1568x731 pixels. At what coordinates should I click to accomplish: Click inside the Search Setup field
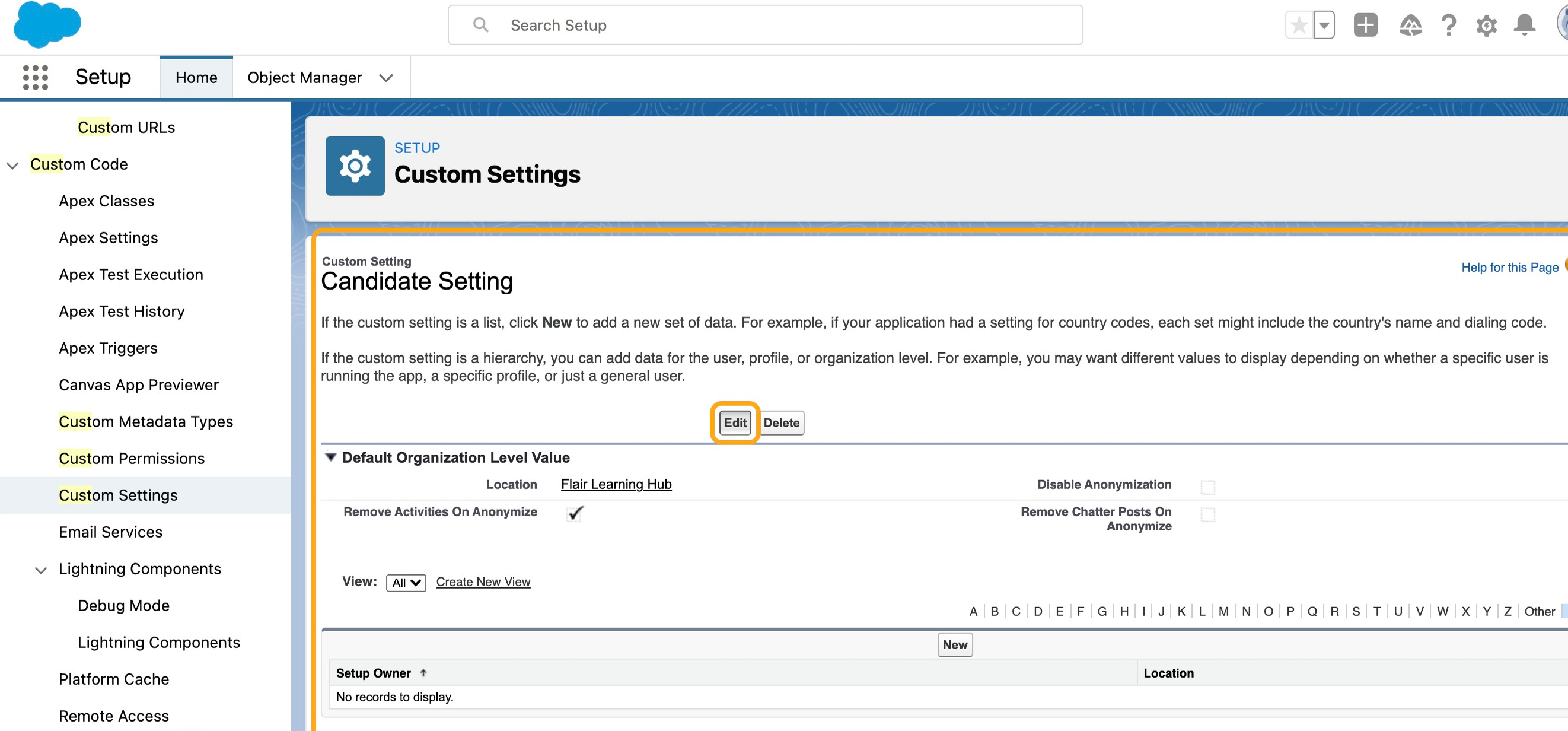[764, 25]
